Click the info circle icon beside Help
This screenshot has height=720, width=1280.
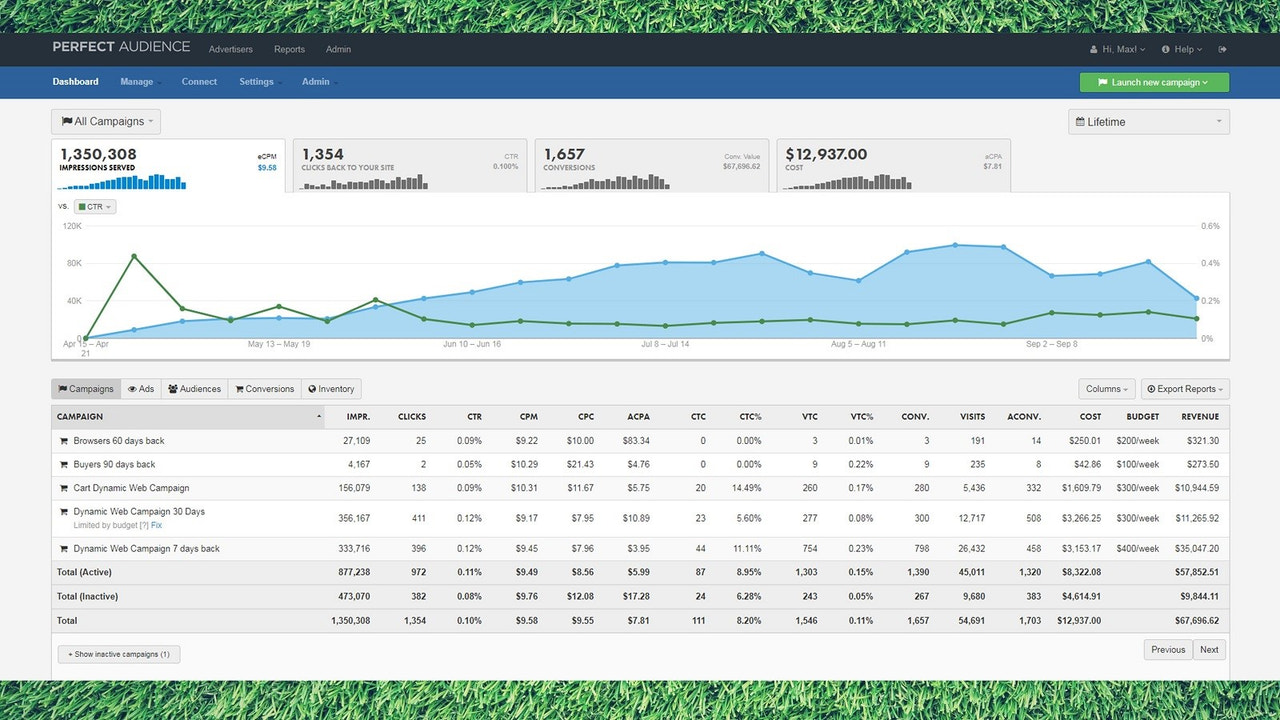1166,49
